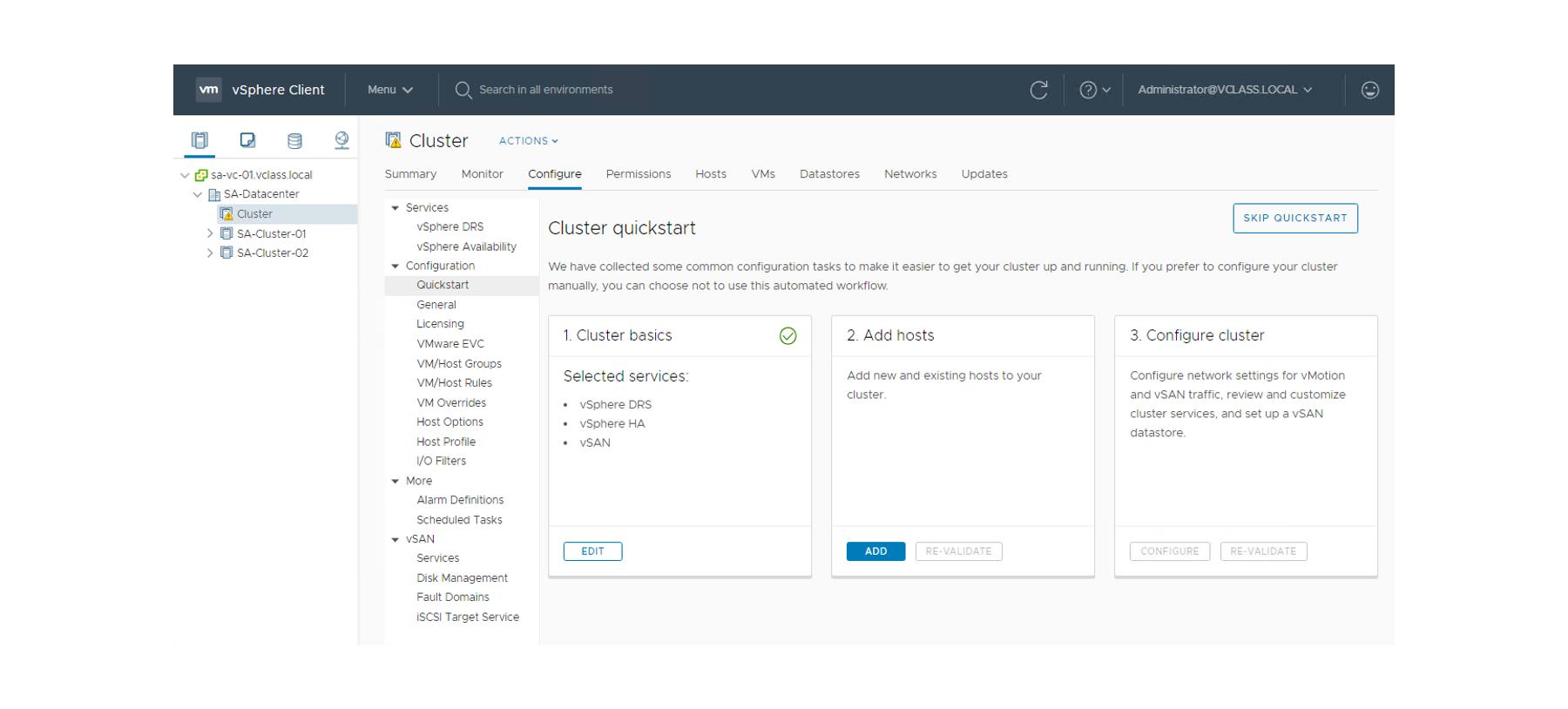Open the Licensing page
The height and width of the screenshot is (709, 1568).
440,324
